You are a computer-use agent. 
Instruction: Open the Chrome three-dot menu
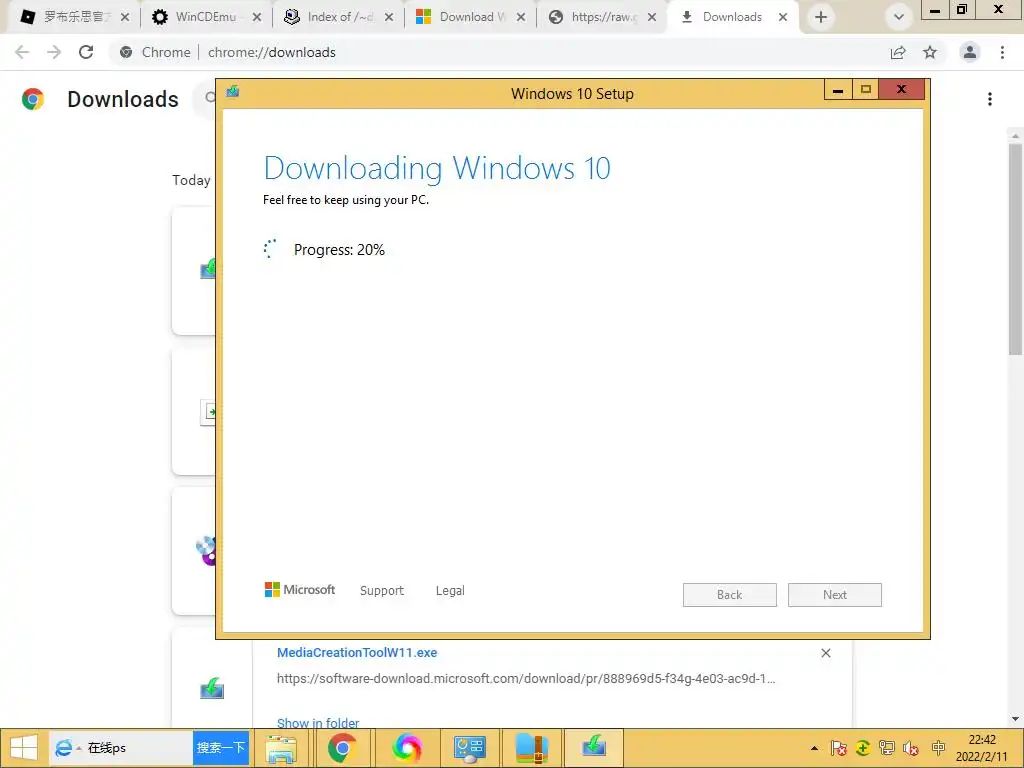point(1002,52)
